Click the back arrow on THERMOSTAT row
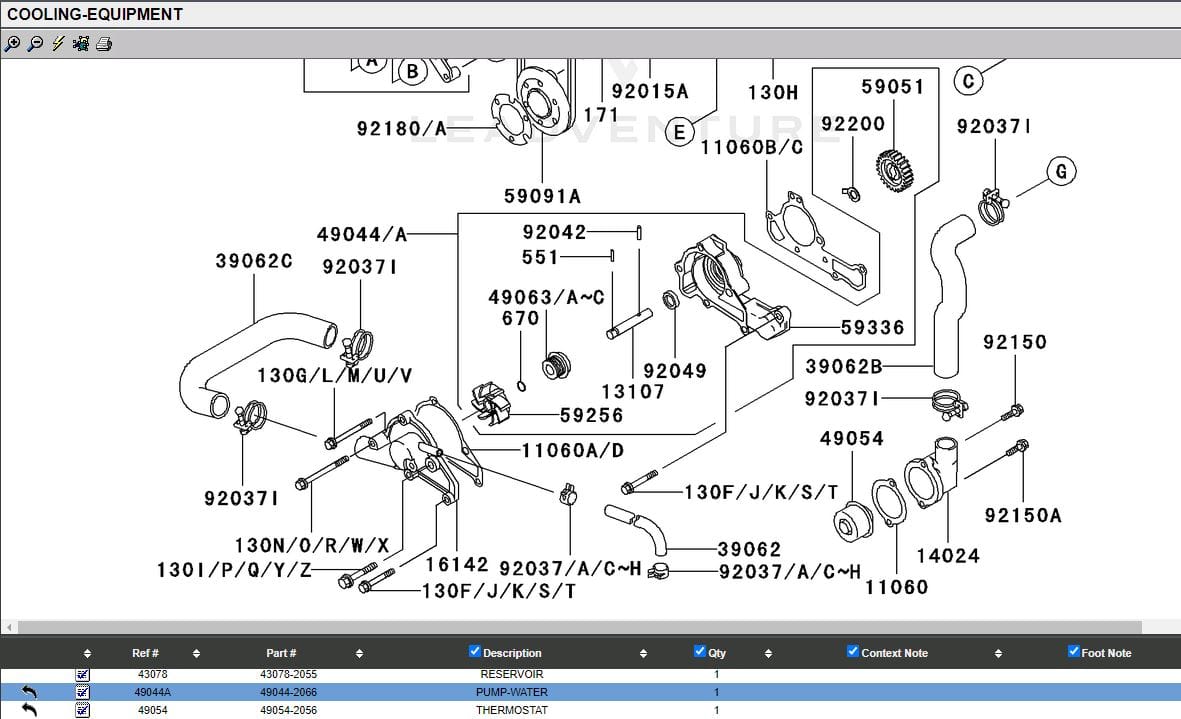 [x=29, y=710]
